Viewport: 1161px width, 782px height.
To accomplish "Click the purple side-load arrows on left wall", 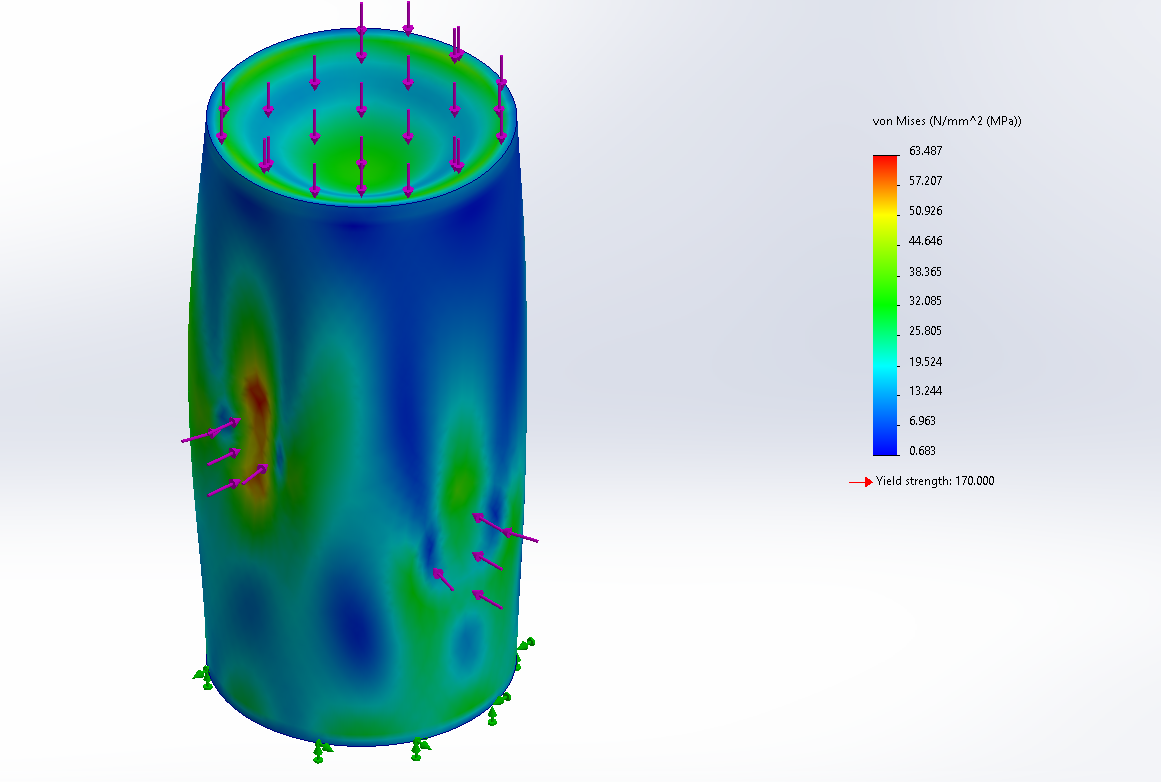I will [x=225, y=457].
